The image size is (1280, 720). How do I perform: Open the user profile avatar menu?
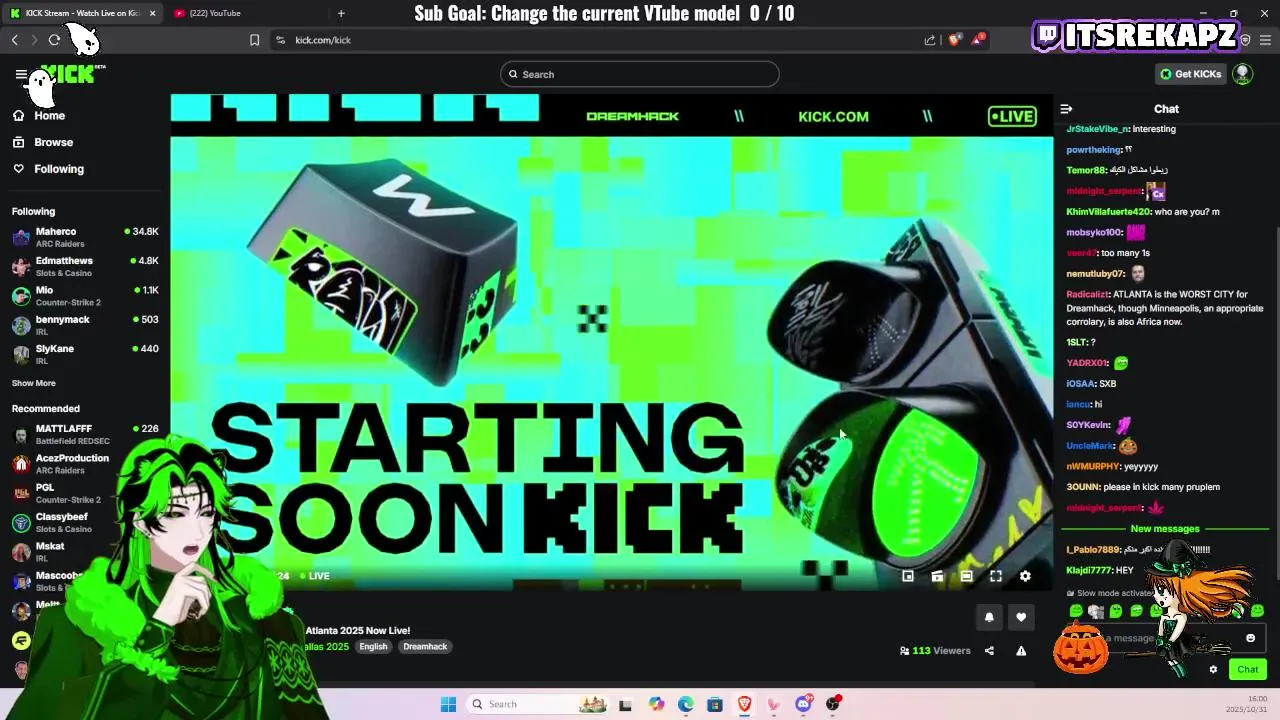click(1243, 74)
